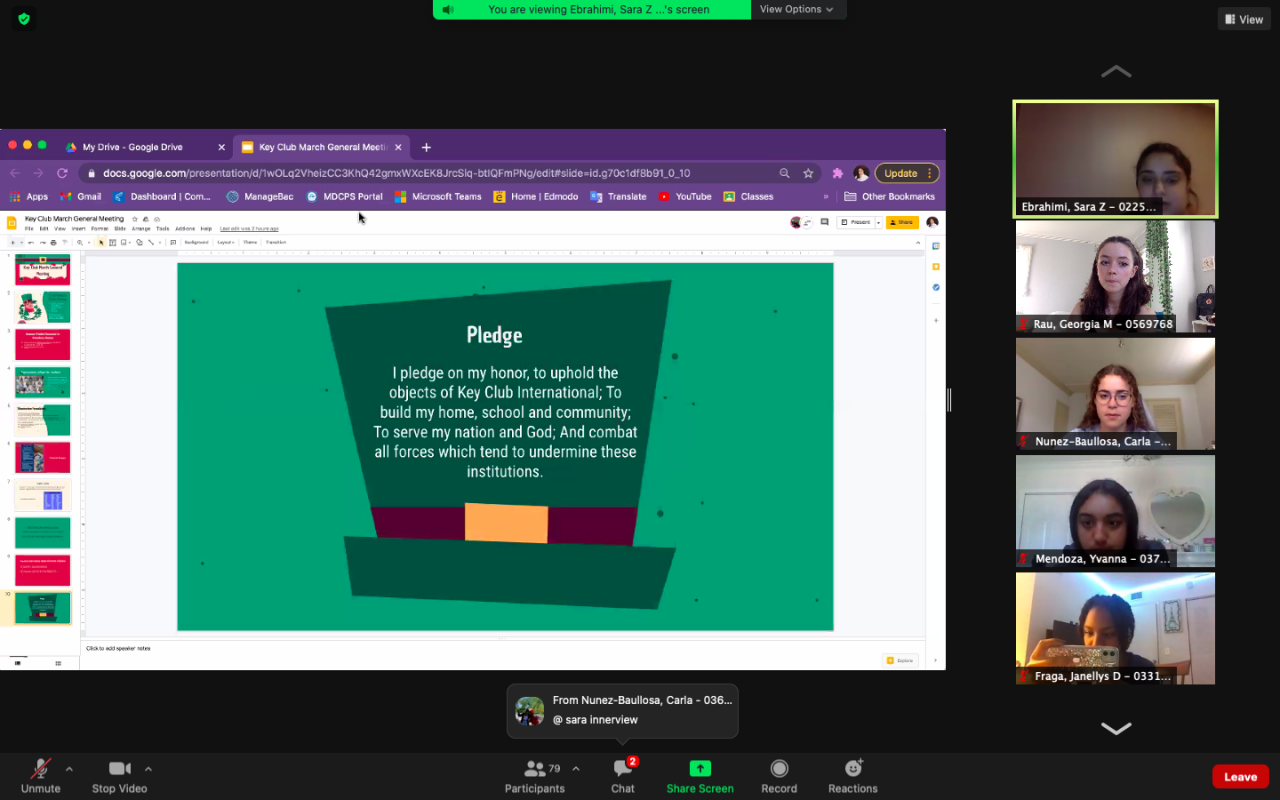Switch to My Drive - Google Drive tab
This screenshot has height=800, width=1280.
[145, 147]
